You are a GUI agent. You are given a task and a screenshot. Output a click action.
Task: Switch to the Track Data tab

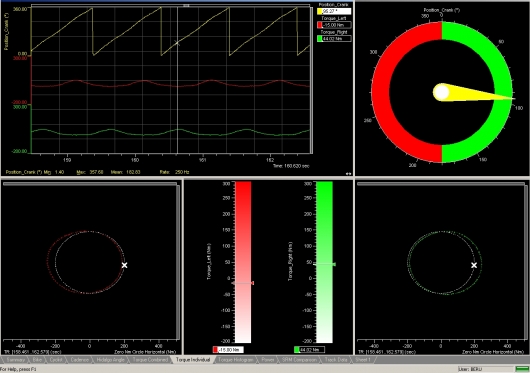tap(336, 360)
